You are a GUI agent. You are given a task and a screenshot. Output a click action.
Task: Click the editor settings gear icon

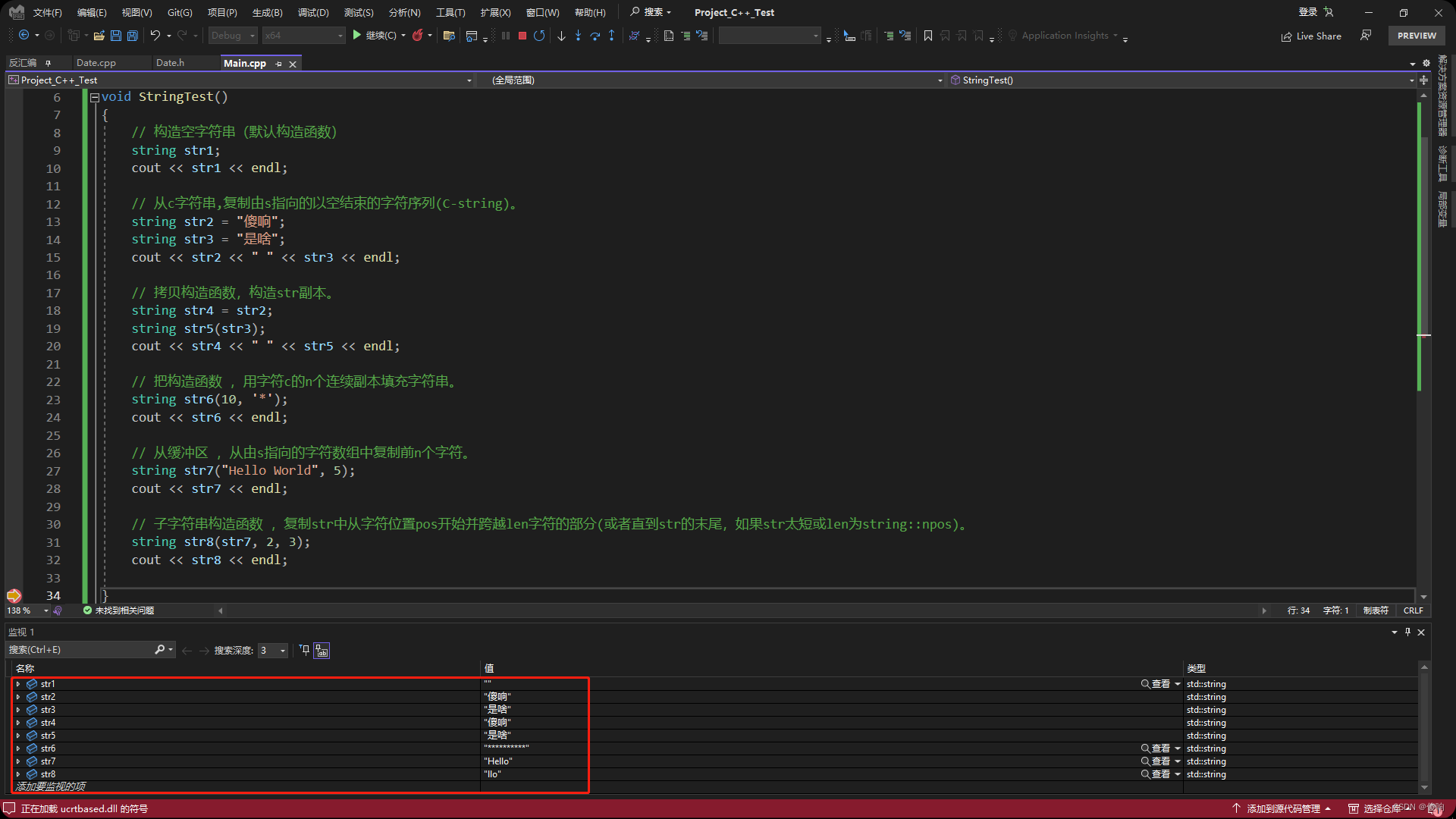(x=1426, y=64)
